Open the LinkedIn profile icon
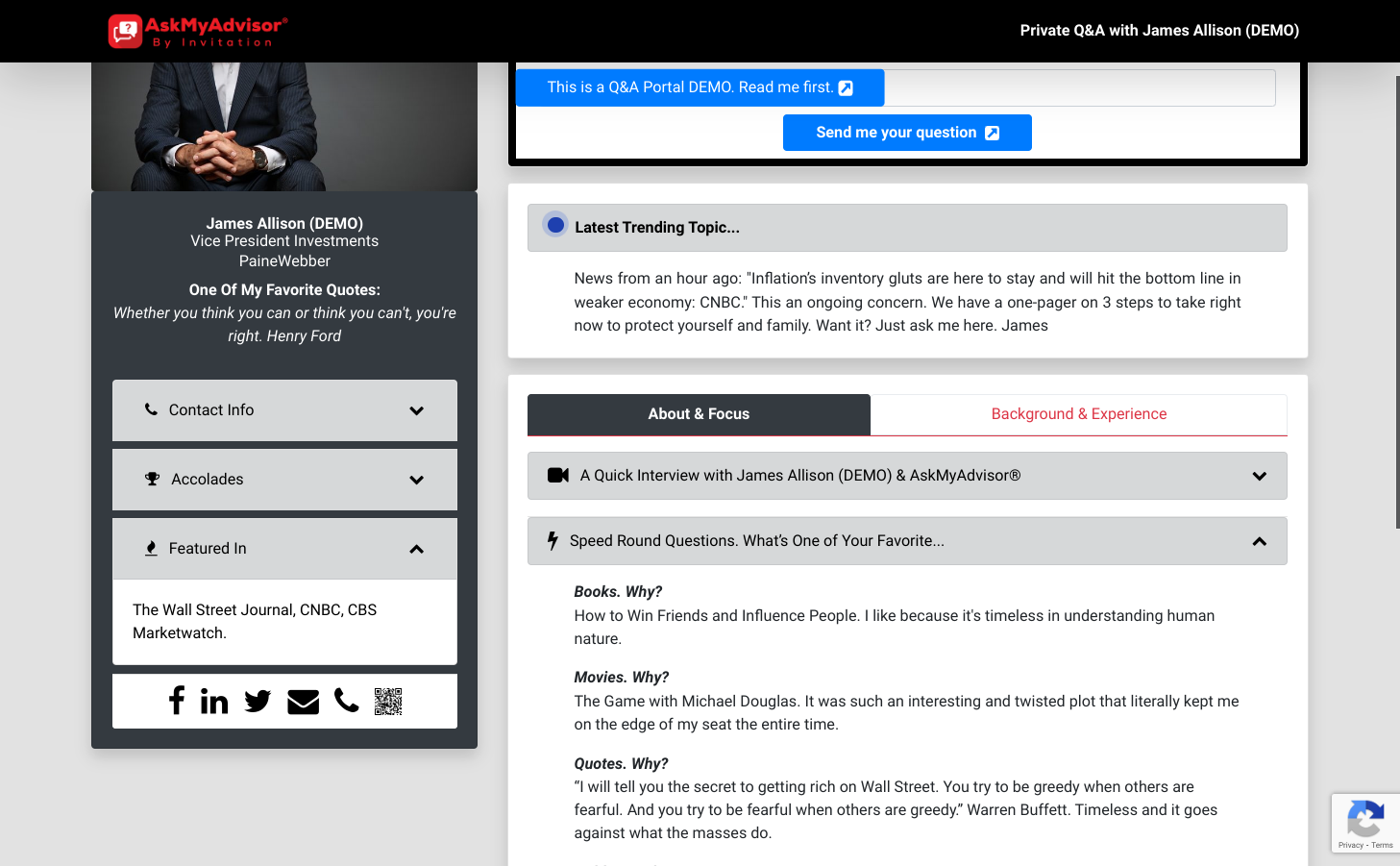The width and height of the screenshot is (1400, 866). (x=214, y=701)
